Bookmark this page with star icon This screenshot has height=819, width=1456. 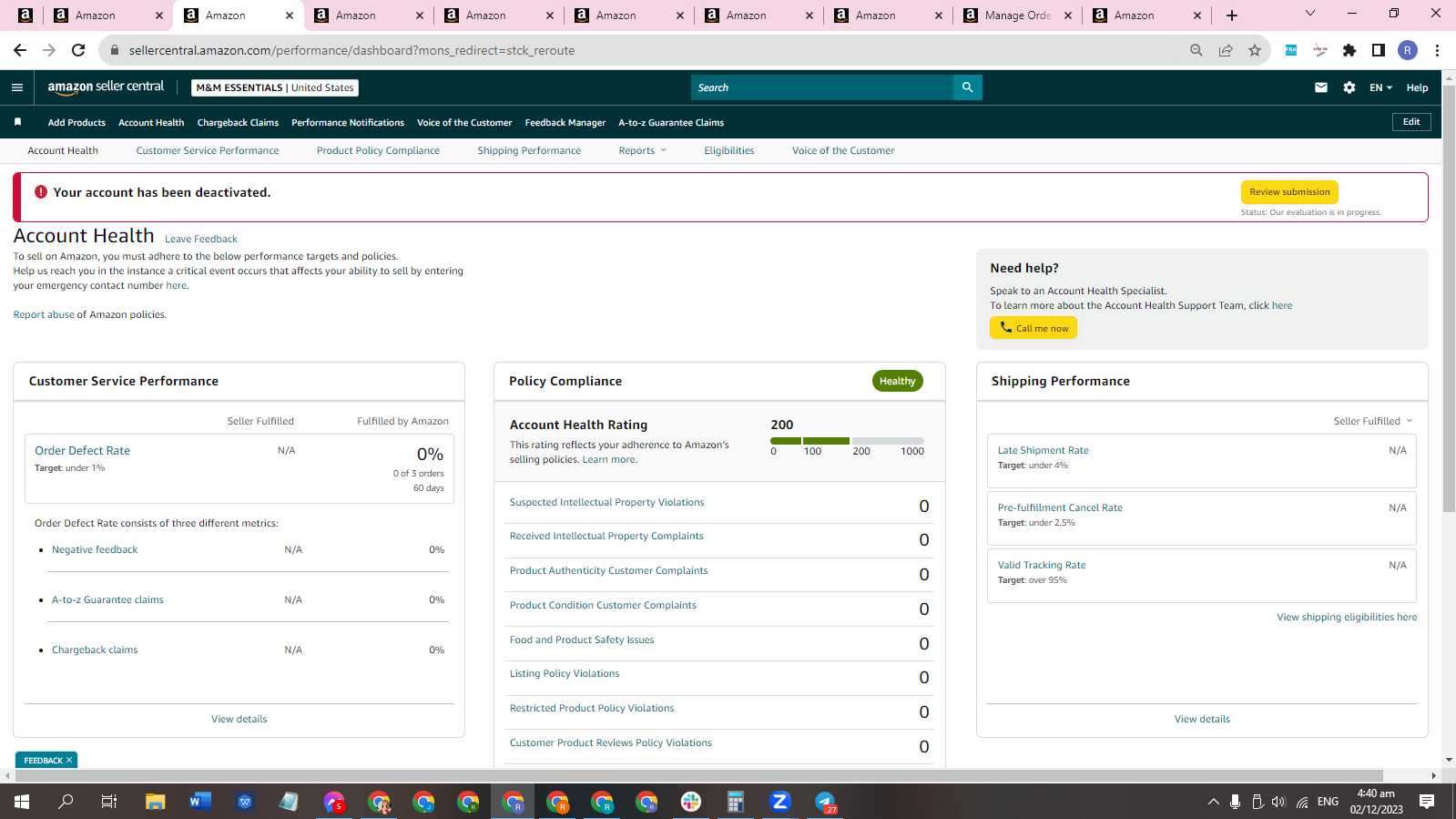point(1255,50)
